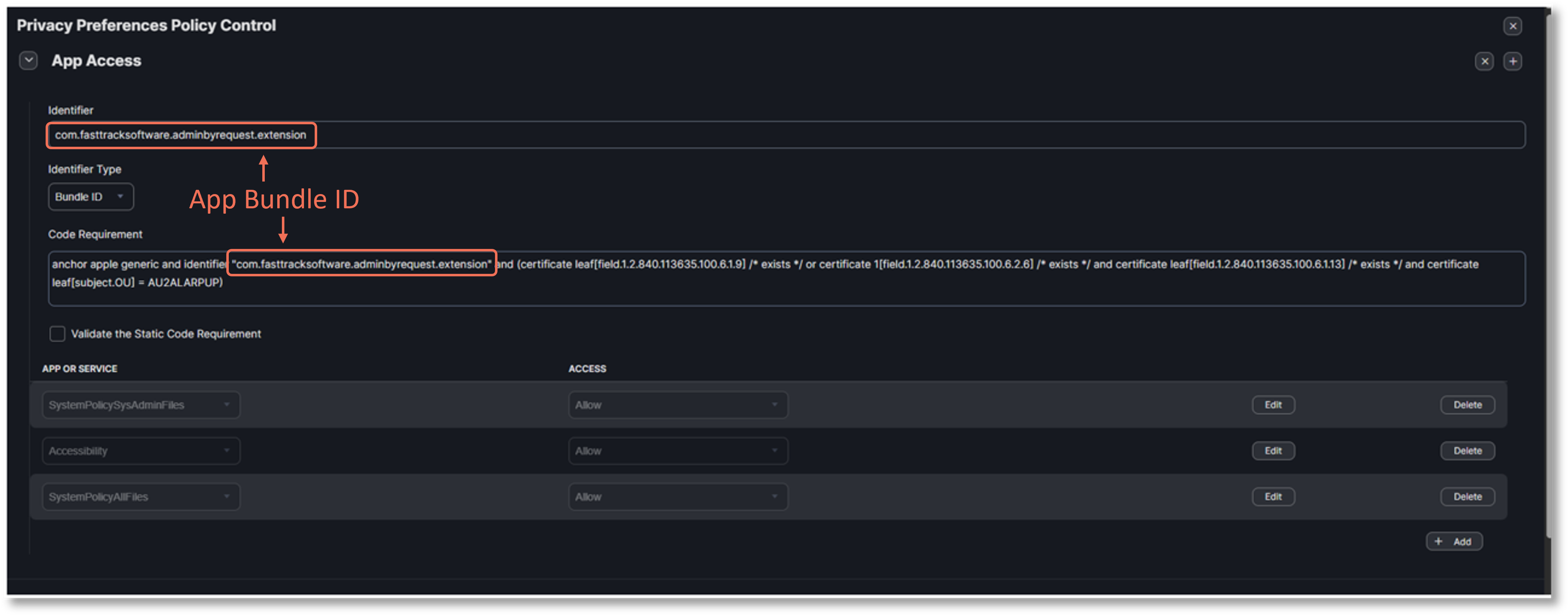
Task: Click the Identifier input field
Action: [x=786, y=135]
